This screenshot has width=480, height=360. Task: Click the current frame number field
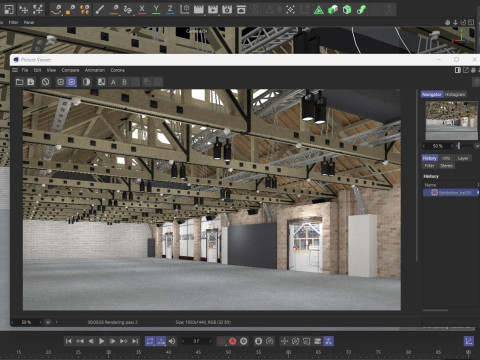pyautogui.click(x=196, y=341)
